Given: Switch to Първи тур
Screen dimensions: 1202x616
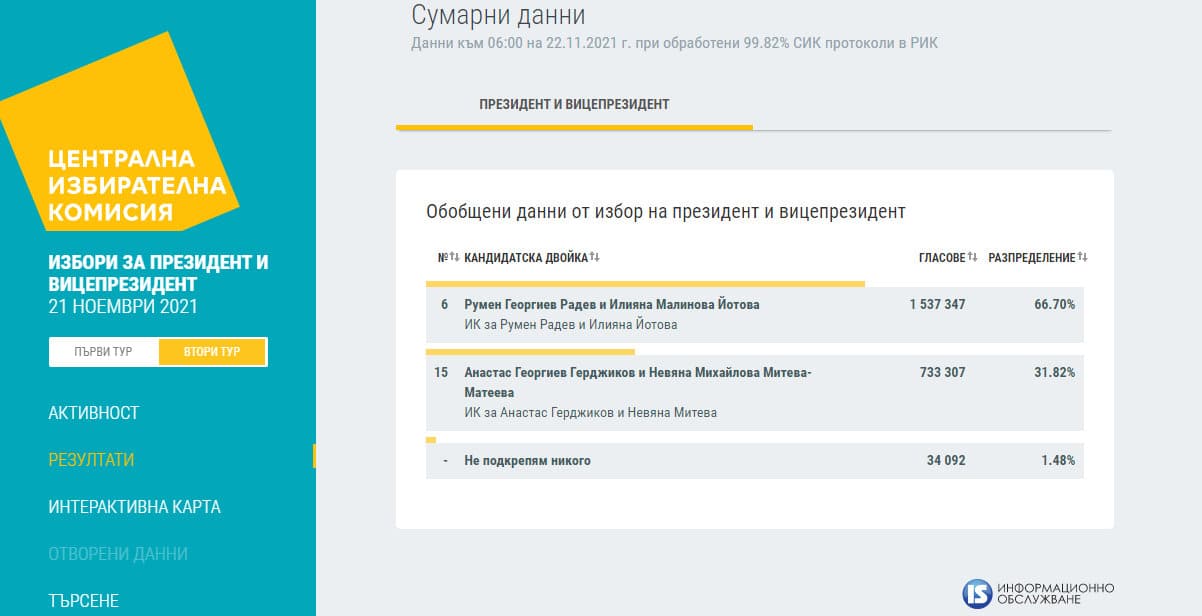Looking at the screenshot, I should tap(103, 352).
